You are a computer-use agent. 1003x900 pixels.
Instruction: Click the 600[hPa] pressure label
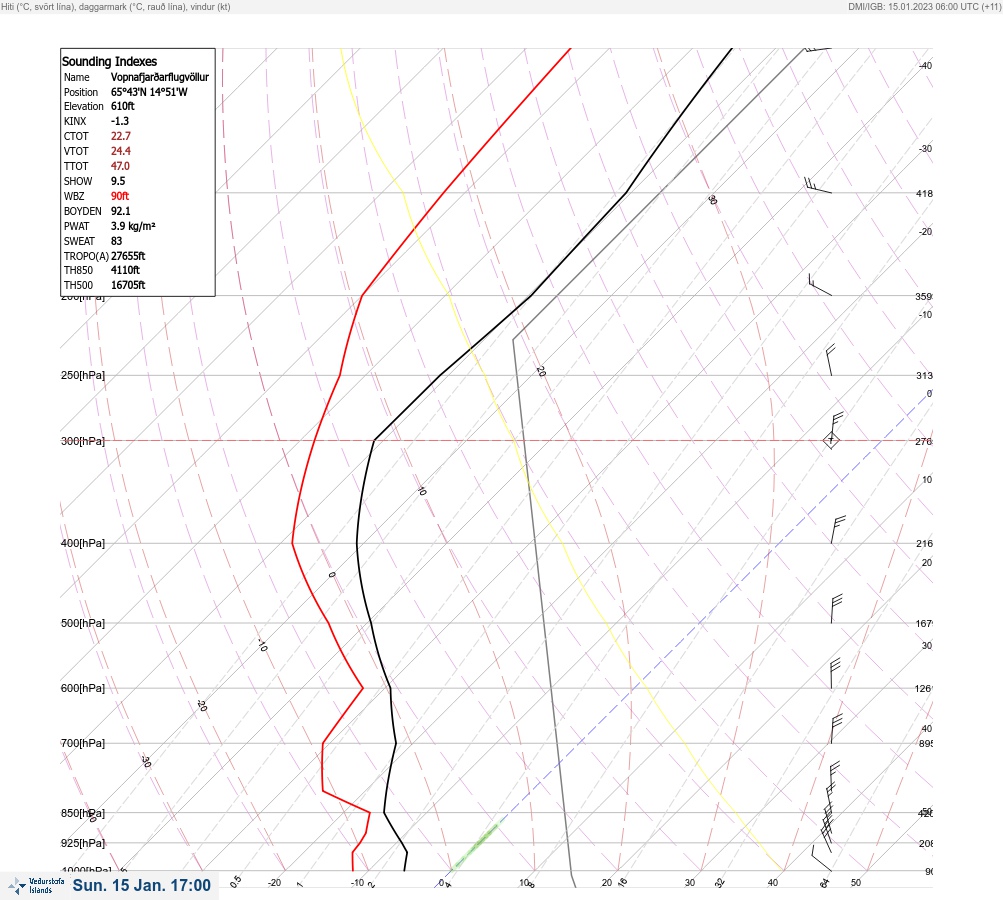pyautogui.click(x=83, y=688)
